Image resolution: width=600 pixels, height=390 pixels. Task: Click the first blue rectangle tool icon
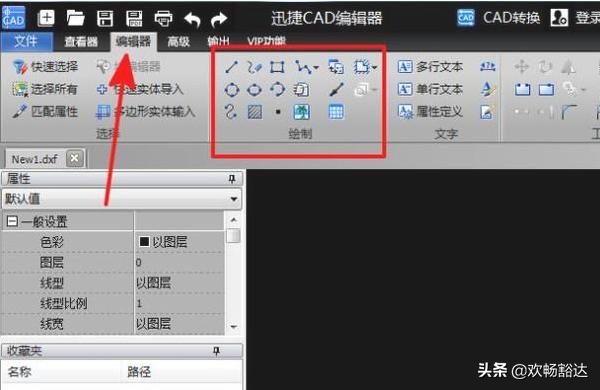522,90
